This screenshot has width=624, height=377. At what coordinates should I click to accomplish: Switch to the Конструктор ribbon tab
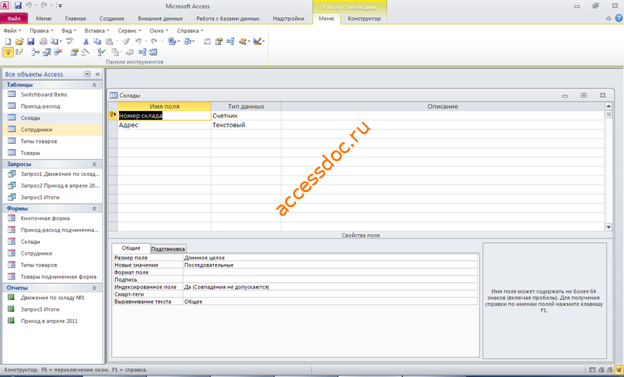coord(364,19)
